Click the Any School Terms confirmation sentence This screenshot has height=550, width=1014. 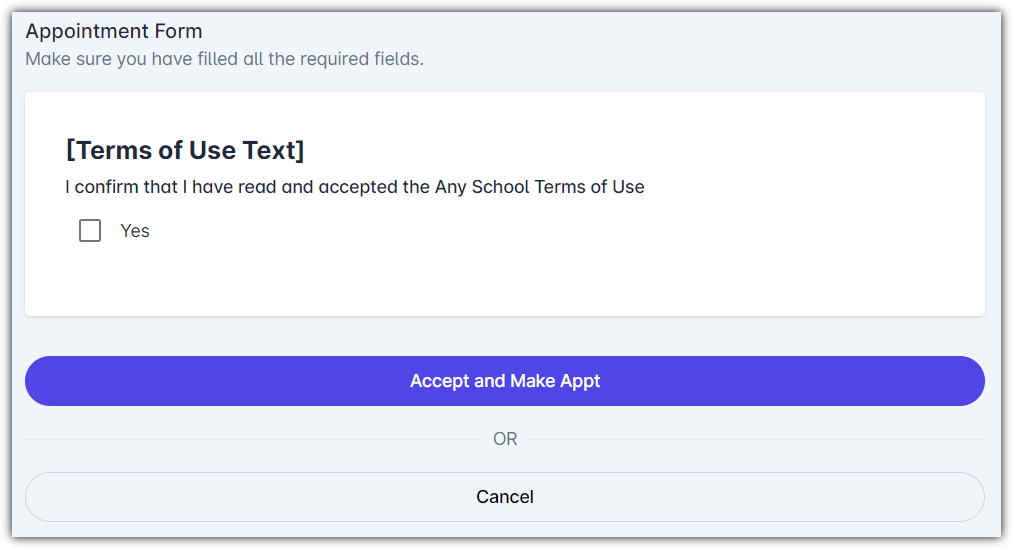(x=355, y=187)
